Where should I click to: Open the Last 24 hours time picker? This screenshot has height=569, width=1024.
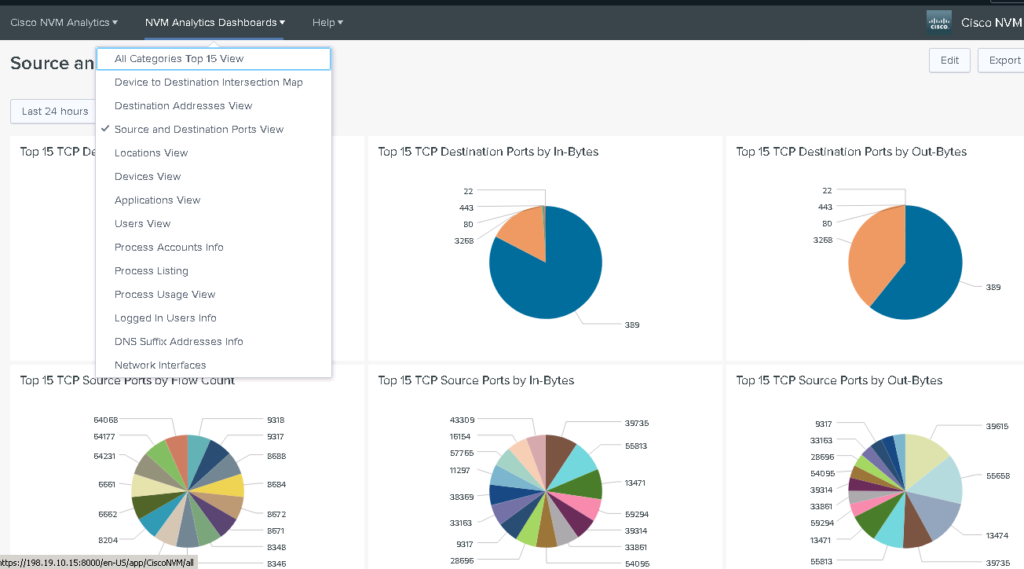tap(55, 111)
